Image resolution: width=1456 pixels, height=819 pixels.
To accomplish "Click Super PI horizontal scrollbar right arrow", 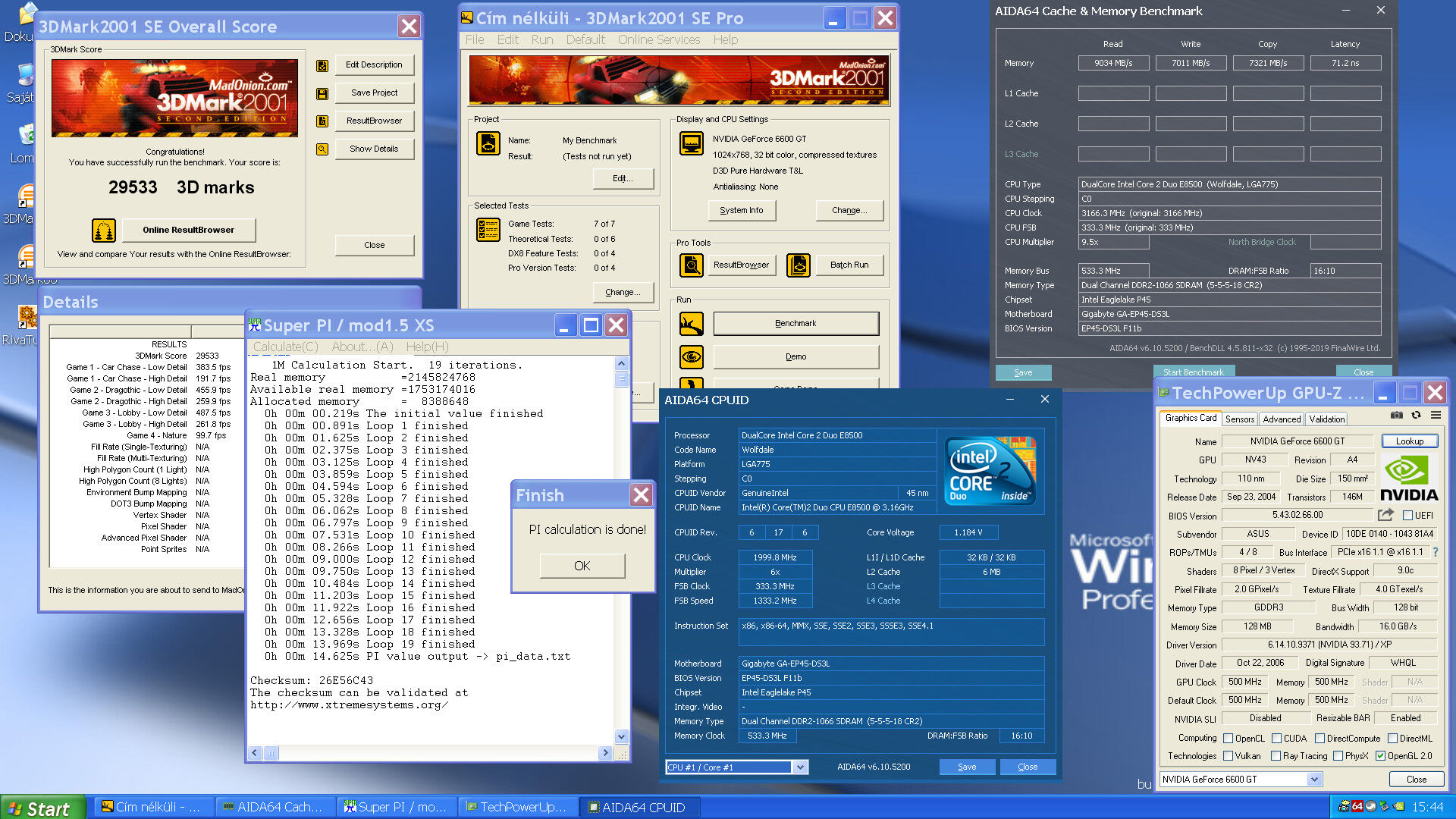I will point(604,753).
